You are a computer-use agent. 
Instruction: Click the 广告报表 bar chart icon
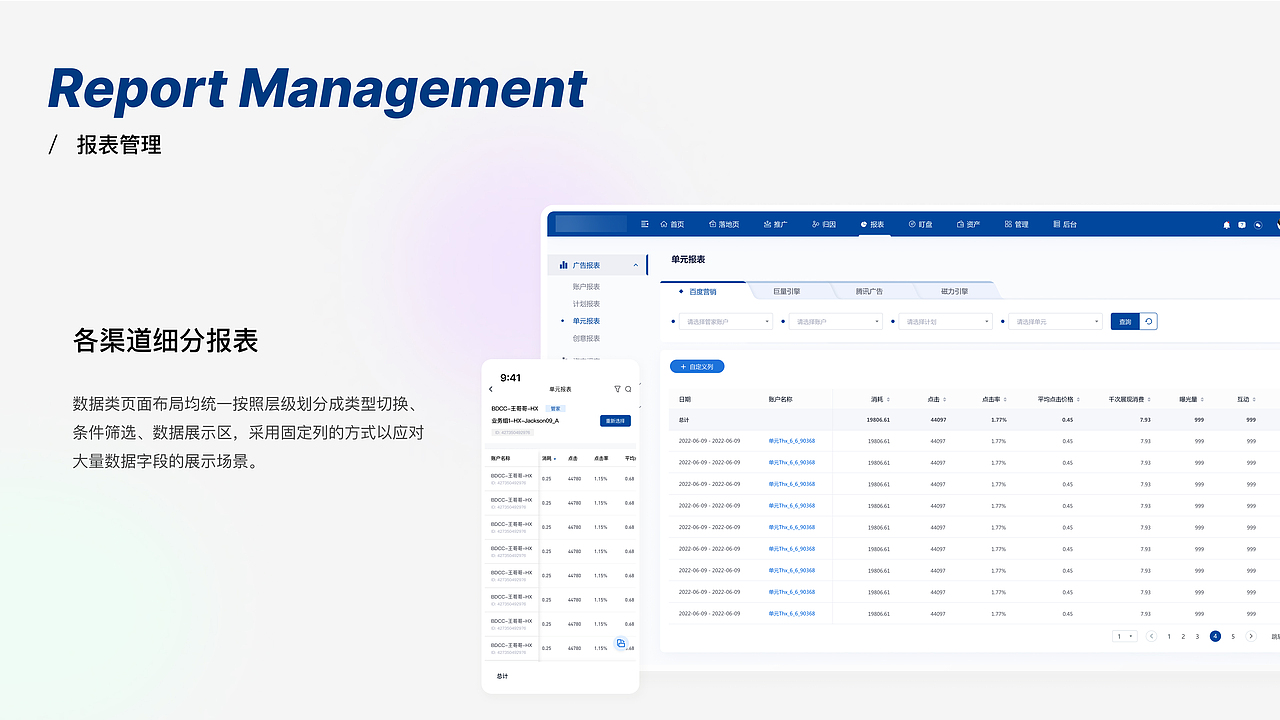[x=563, y=265]
